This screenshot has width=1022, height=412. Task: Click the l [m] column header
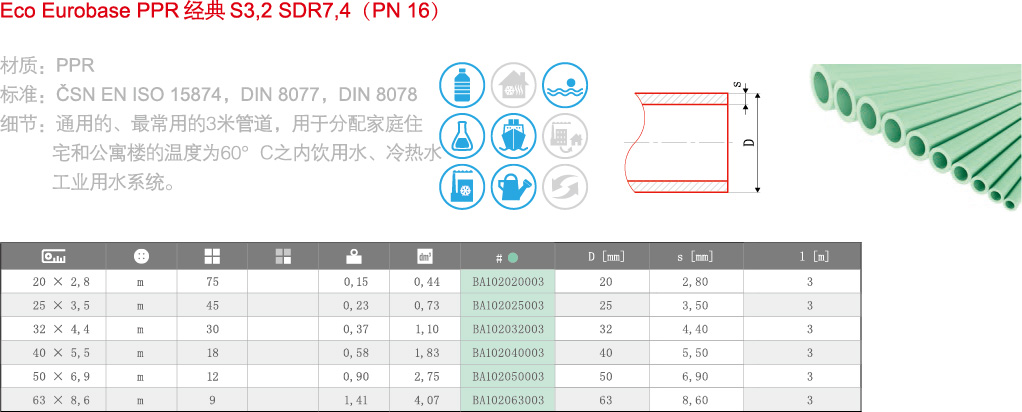(814, 257)
